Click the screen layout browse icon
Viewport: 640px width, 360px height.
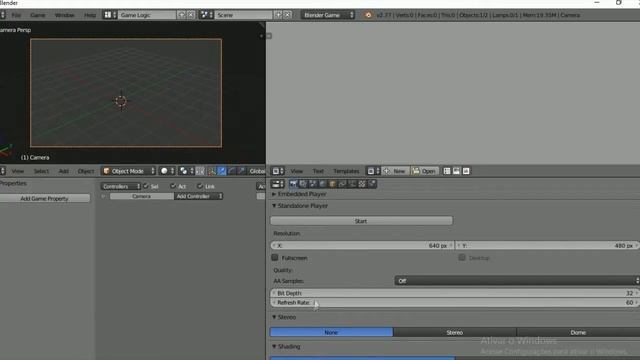(x=109, y=15)
